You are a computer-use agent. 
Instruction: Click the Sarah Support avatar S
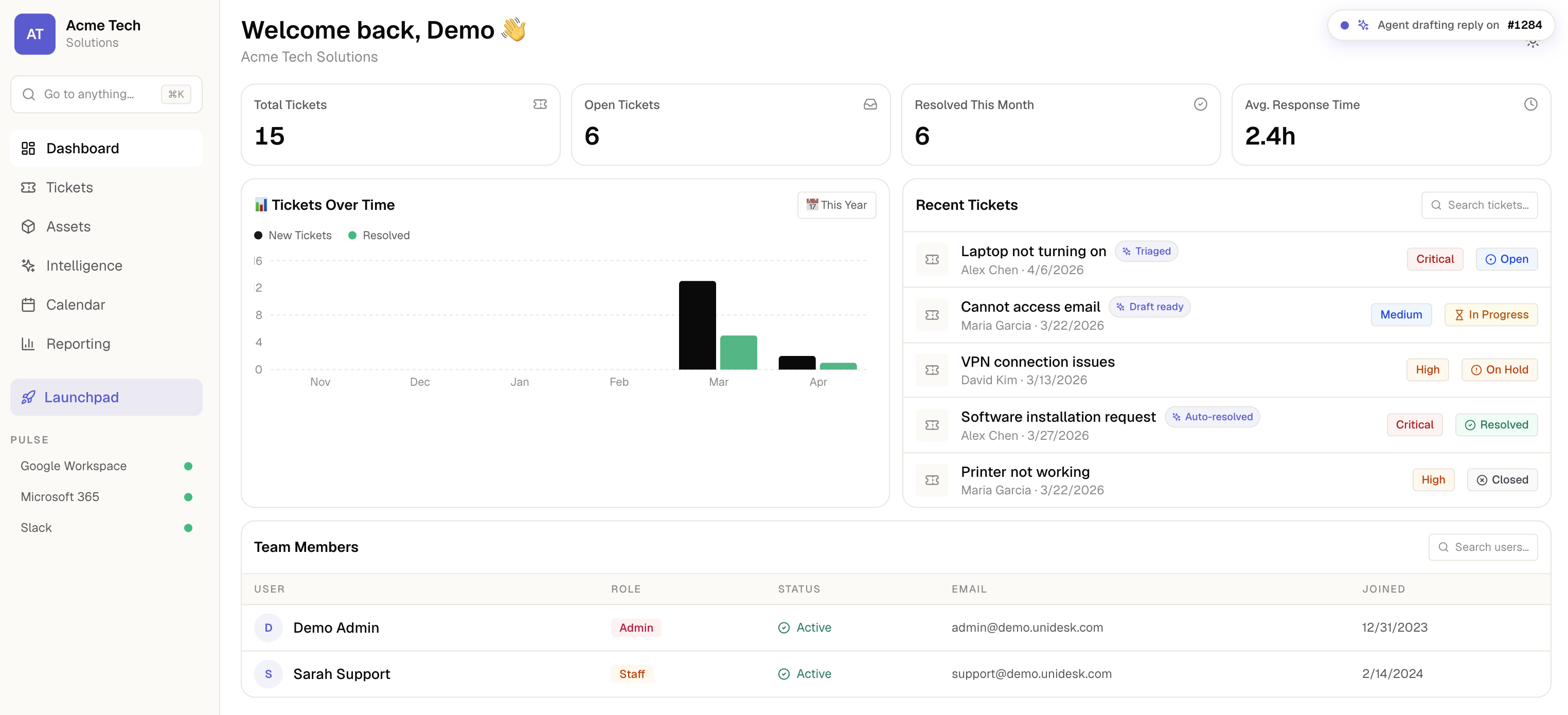269,674
